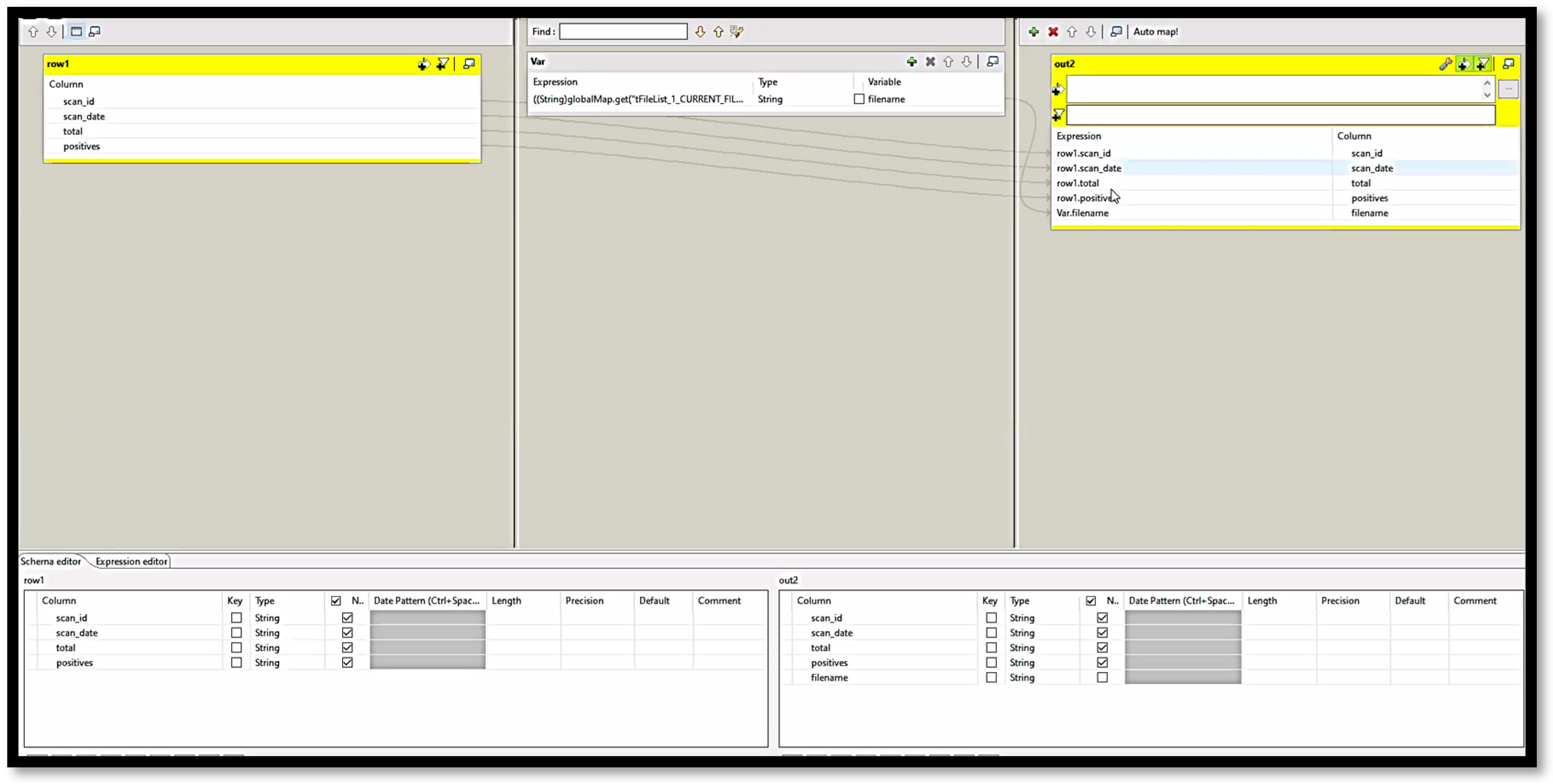Screen dimensions: 1553x784
Task: Click the green plus in output toolbar
Action: pyautogui.click(x=1033, y=32)
